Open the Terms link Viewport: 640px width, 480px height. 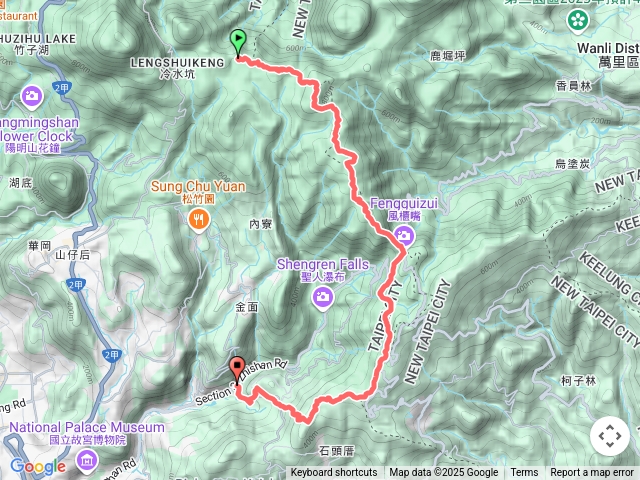[x=524, y=473]
